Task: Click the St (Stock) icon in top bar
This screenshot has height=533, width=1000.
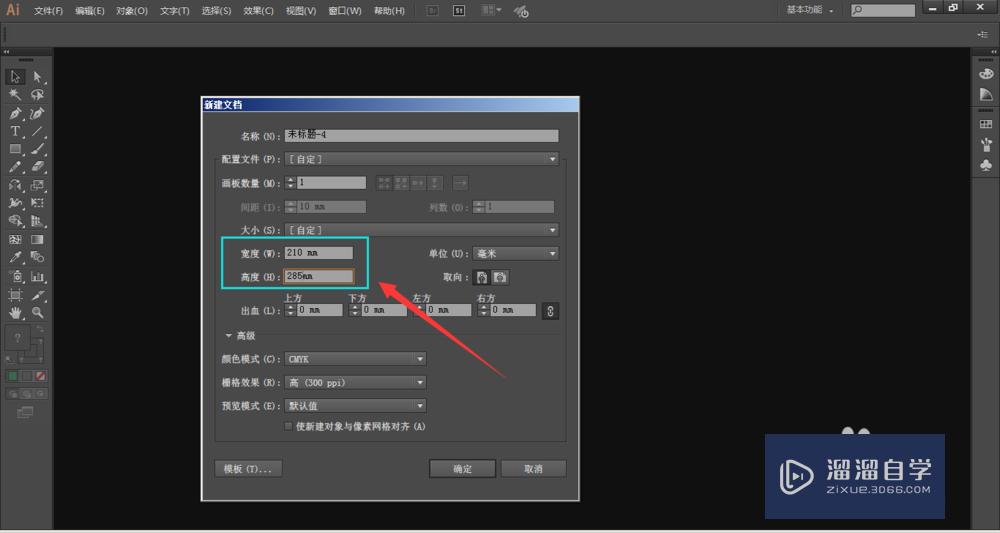Action: [459, 11]
